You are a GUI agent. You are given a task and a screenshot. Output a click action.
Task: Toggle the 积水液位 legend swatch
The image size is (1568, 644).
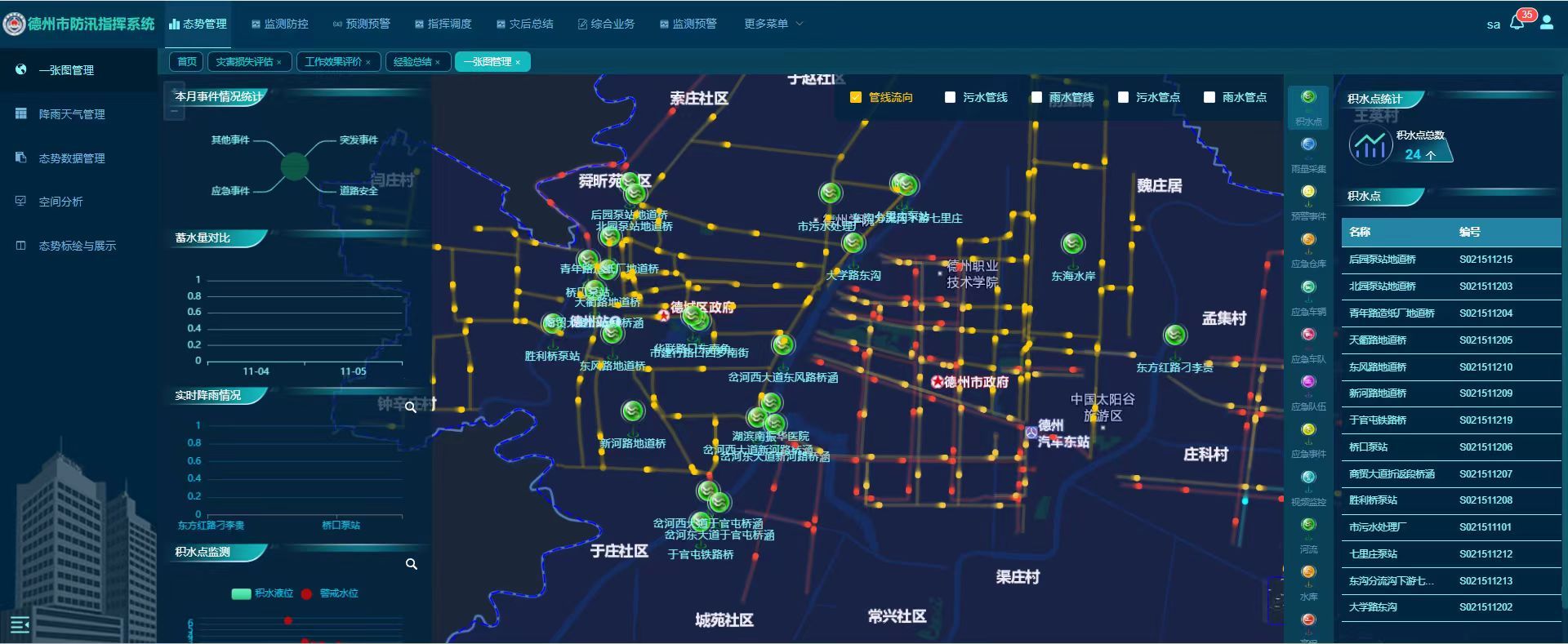242,593
